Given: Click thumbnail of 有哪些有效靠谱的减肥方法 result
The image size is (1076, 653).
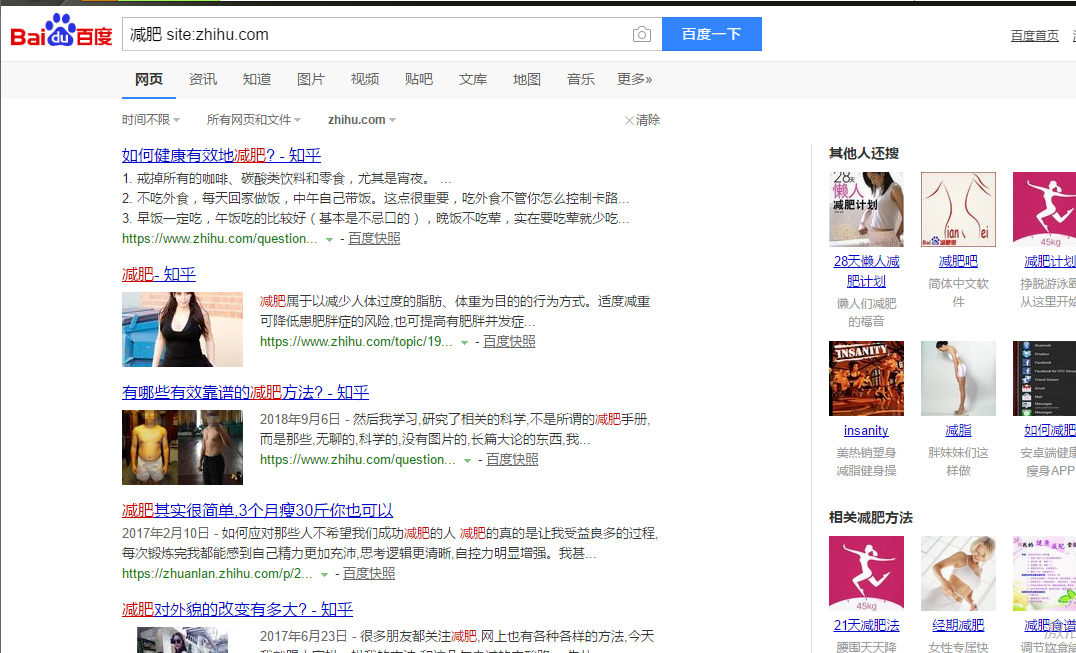Looking at the screenshot, I should point(183,447).
